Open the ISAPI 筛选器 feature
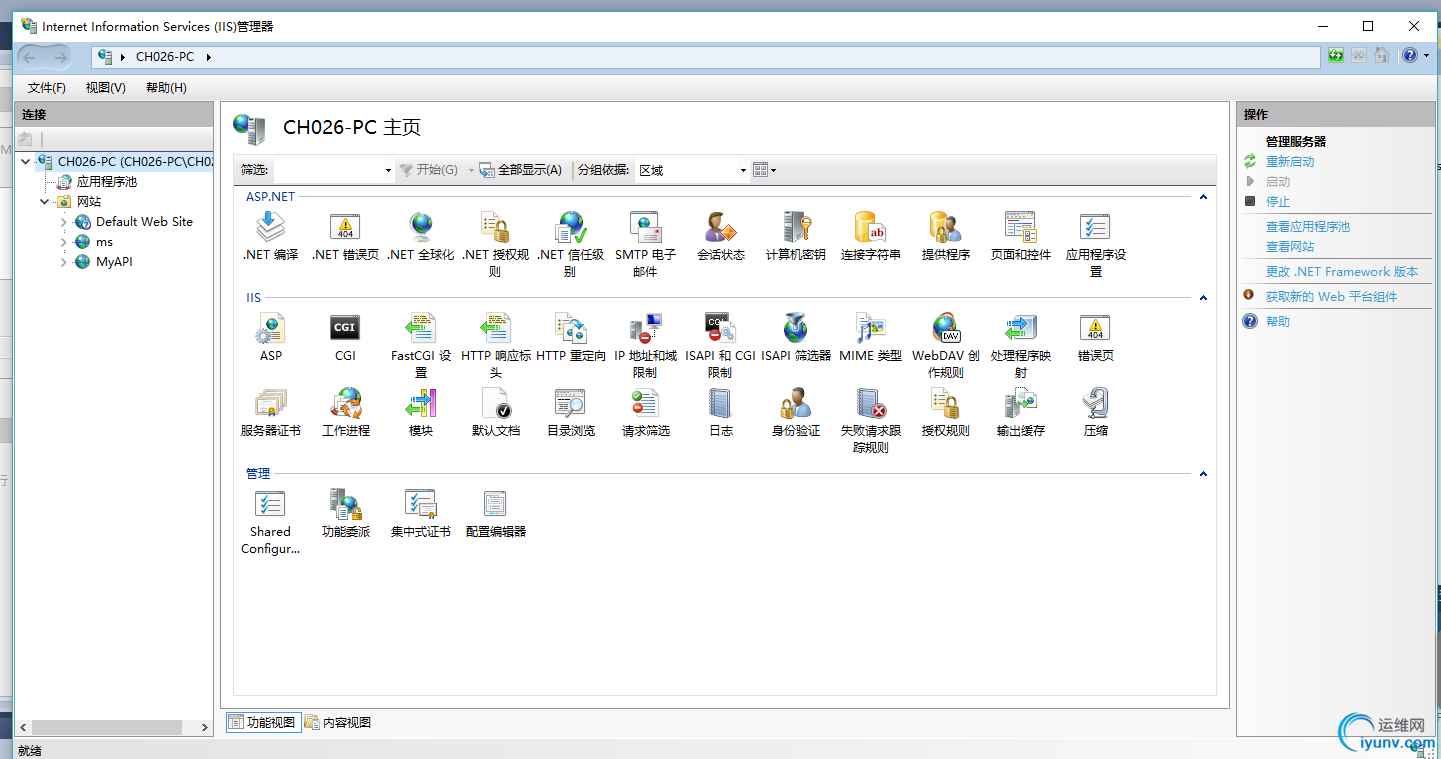Image resolution: width=1441 pixels, height=759 pixels. click(795, 337)
